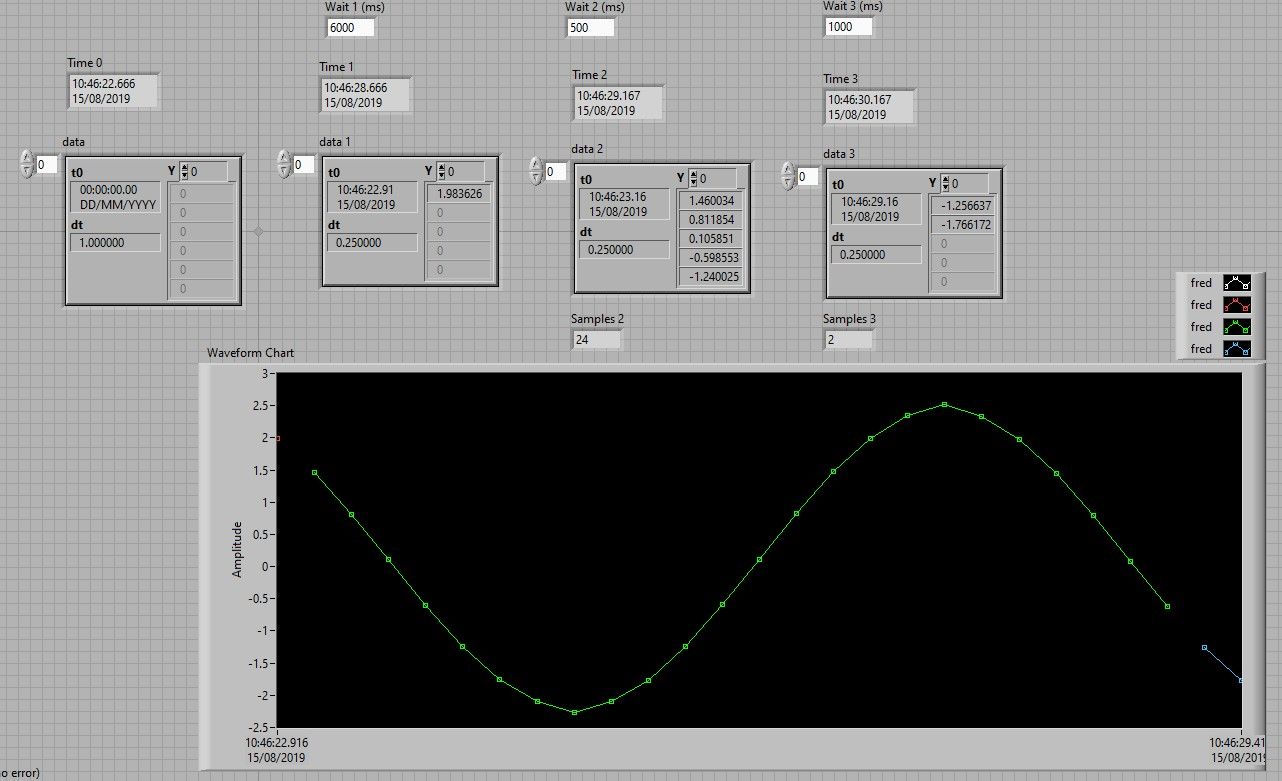Screen dimensions: 1282x781
Task: Click the Wait 1 (ms) field showing 6000
Action: [x=350, y=28]
